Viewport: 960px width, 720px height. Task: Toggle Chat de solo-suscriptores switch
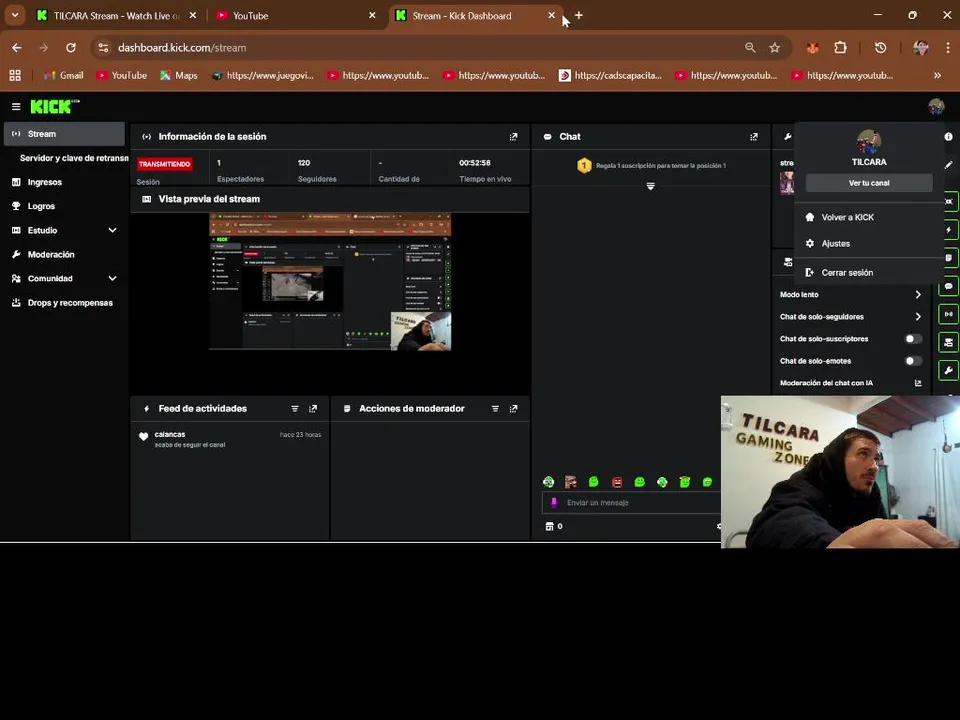(913, 339)
